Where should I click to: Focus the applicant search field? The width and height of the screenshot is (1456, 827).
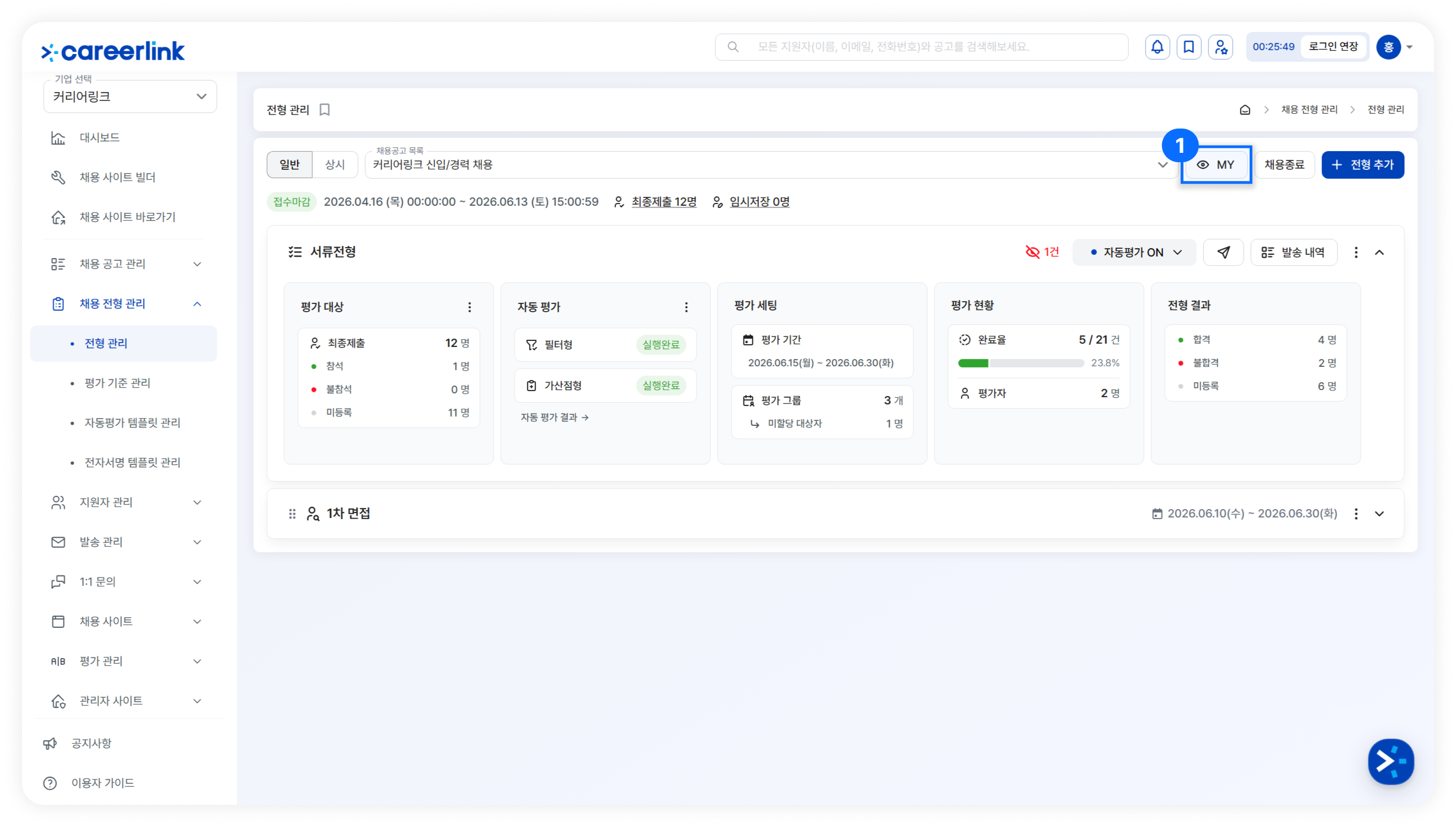921,46
